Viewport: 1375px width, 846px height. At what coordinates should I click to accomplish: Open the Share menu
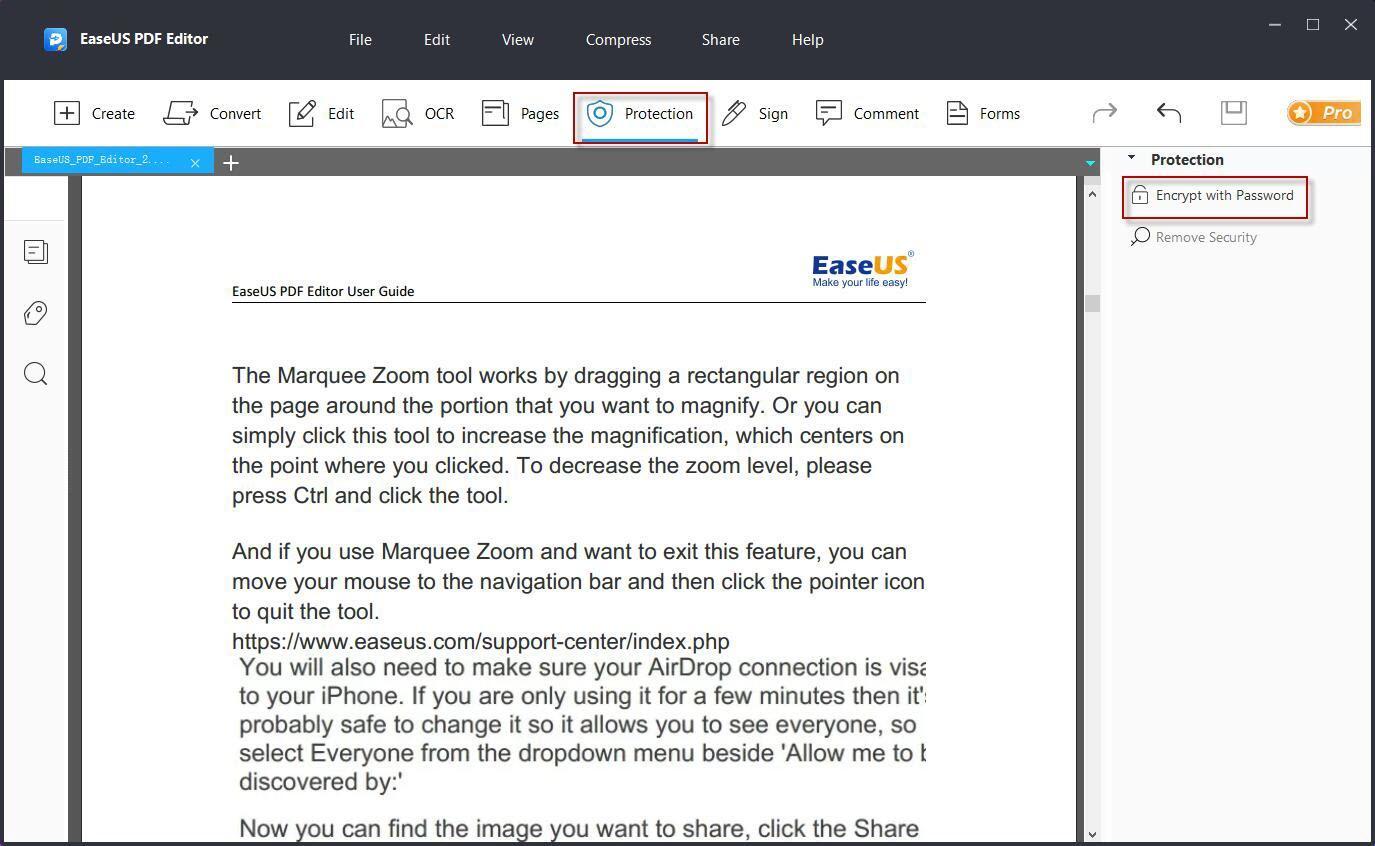pos(721,40)
